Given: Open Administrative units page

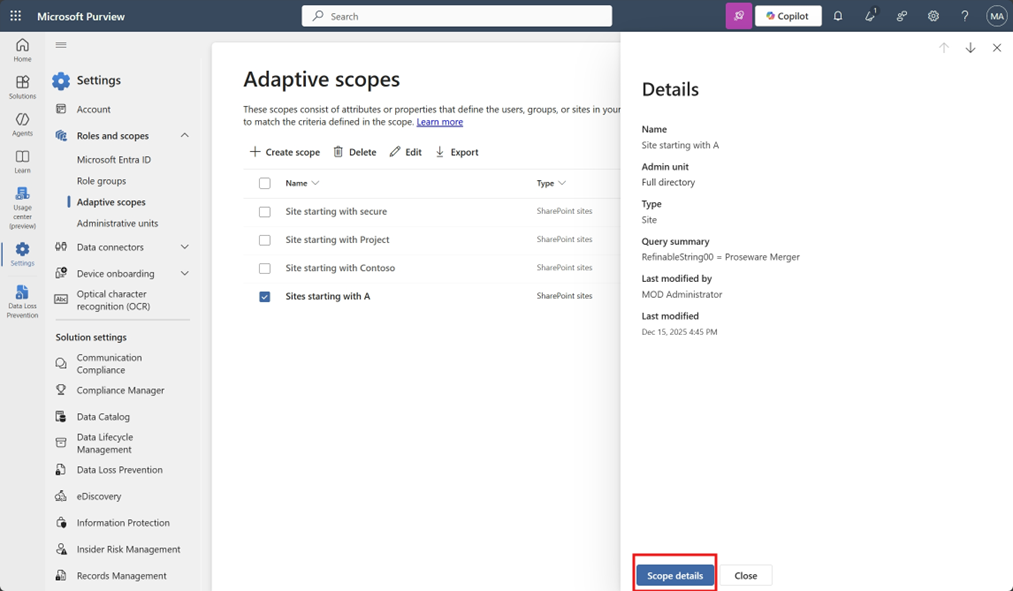Looking at the screenshot, I should click(118, 223).
